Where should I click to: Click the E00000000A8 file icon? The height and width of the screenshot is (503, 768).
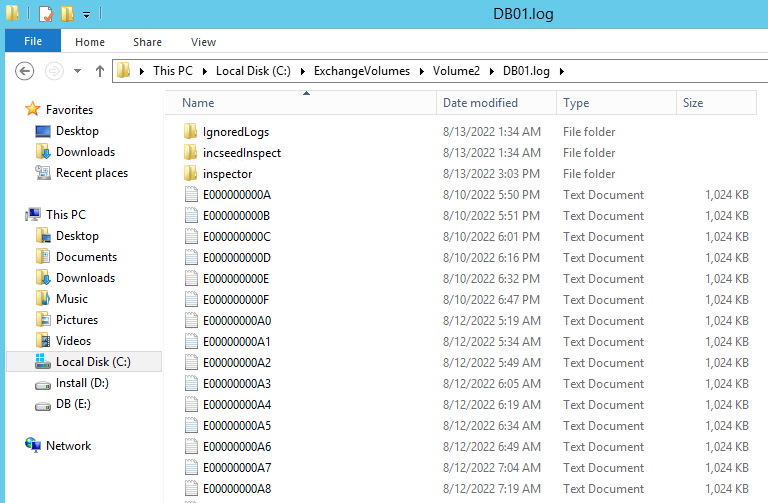tap(191, 489)
